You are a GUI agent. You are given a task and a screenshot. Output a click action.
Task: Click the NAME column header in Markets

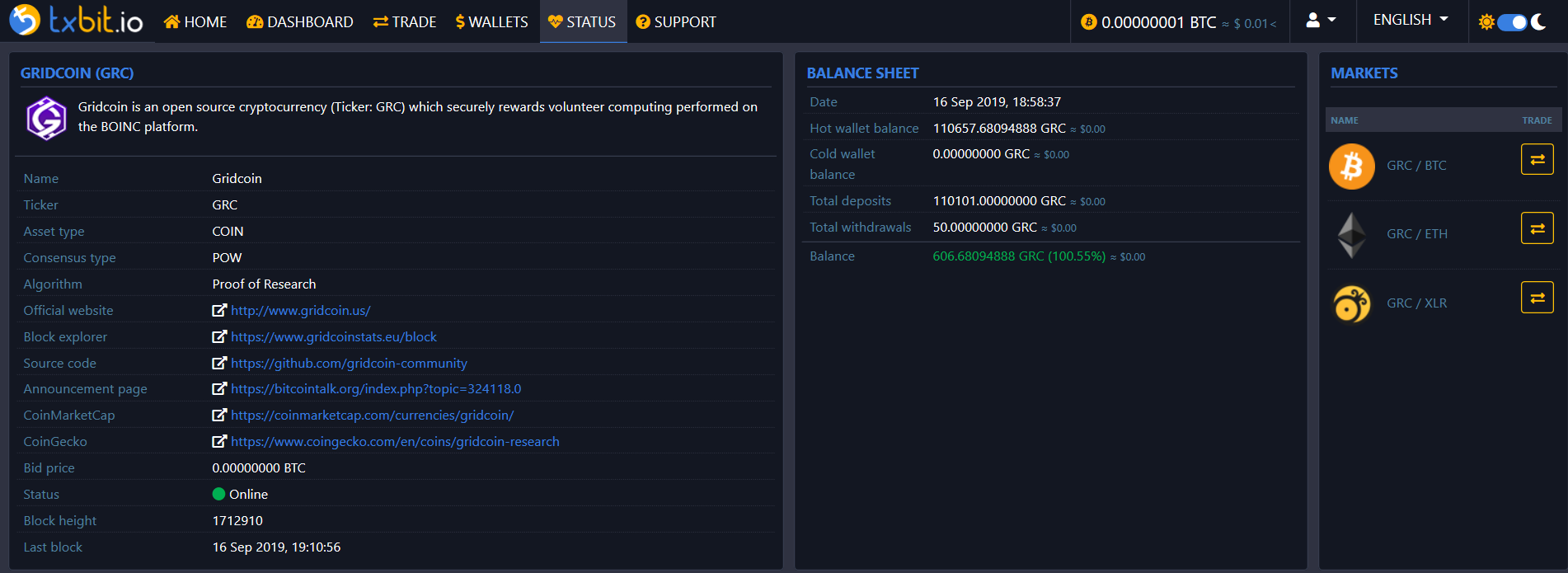(1345, 120)
